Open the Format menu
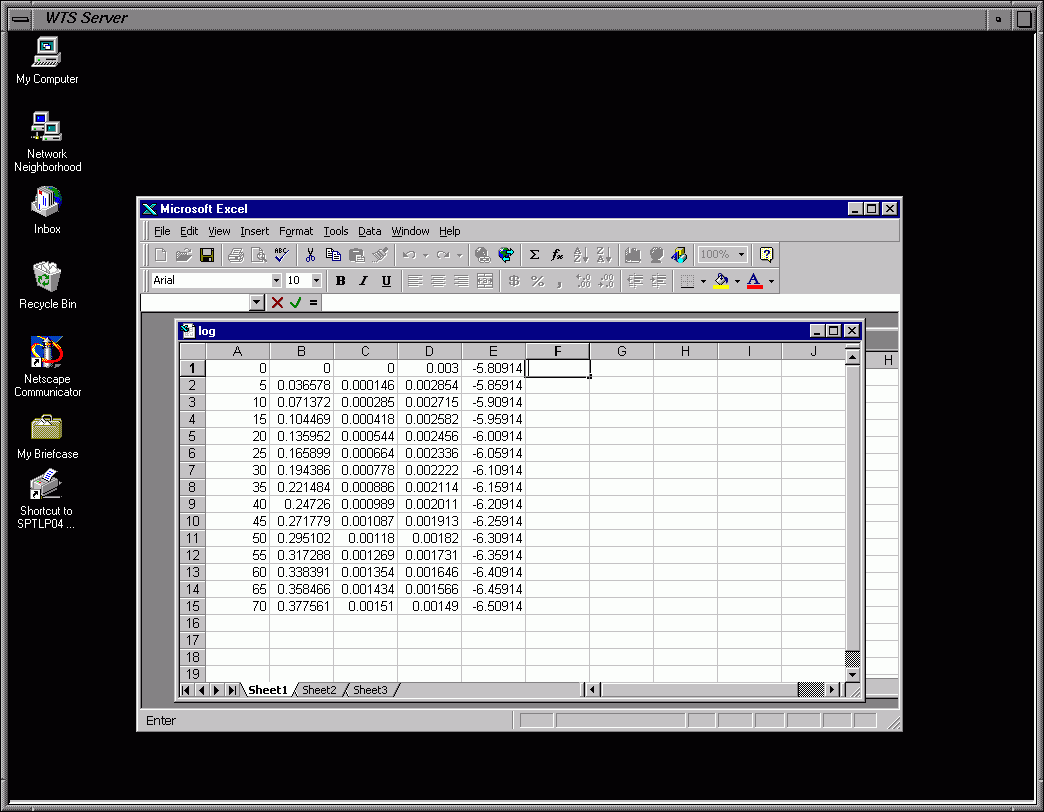1044x812 pixels. (296, 231)
